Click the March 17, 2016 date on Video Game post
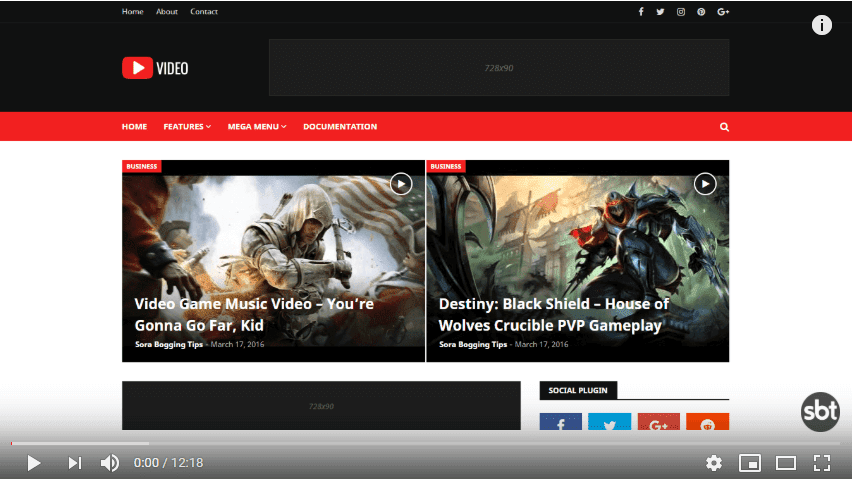The height and width of the screenshot is (479, 852). tap(237, 344)
